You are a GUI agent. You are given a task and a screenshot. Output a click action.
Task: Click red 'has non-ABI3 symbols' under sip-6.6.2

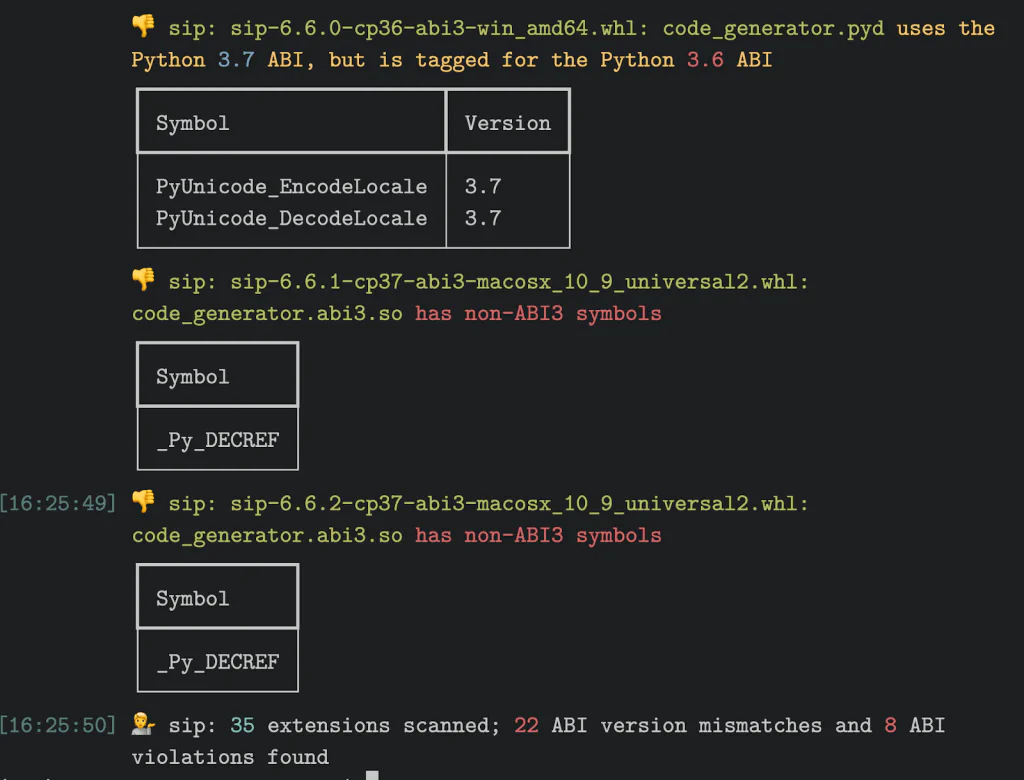click(538, 536)
